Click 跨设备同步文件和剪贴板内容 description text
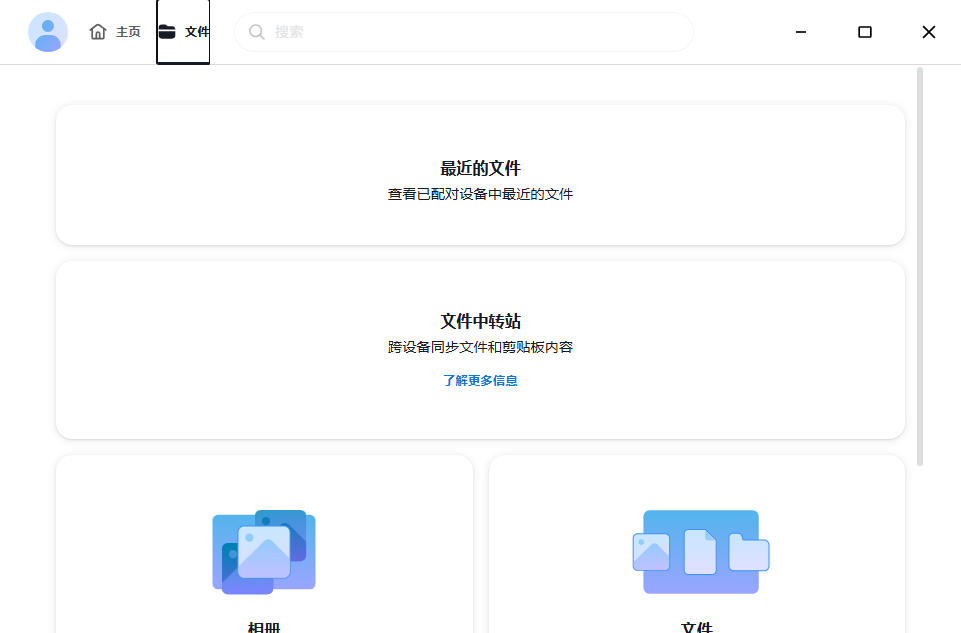The width and height of the screenshot is (961, 633). click(x=480, y=347)
